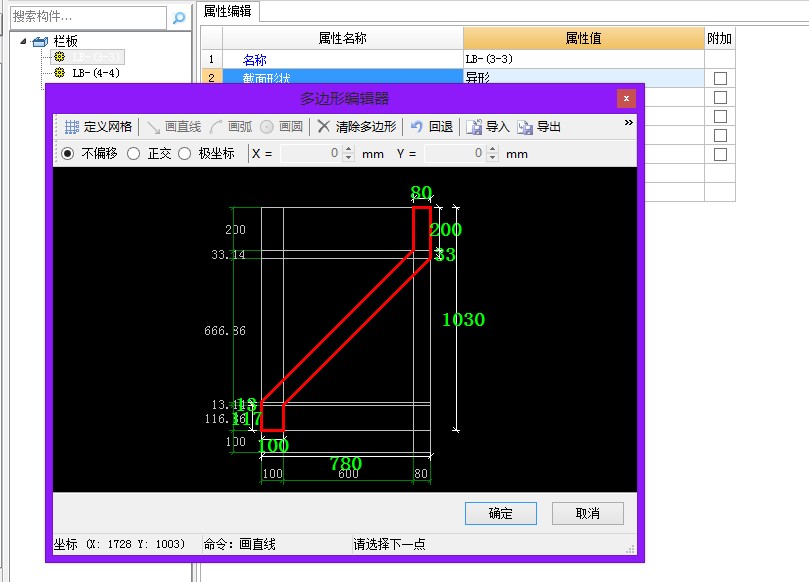Click the X offset input field
Image resolution: width=809 pixels, height=582 pixels.
[x=311, y=153]
